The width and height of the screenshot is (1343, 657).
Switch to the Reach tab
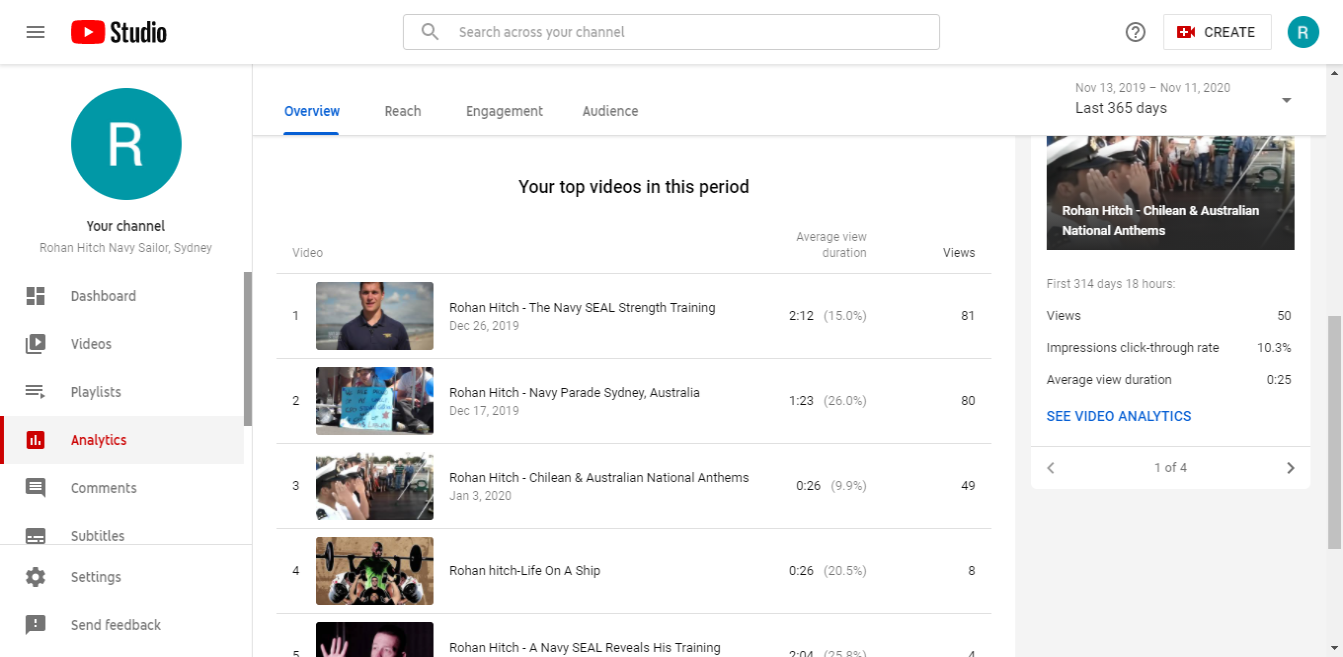click(403, 111)
